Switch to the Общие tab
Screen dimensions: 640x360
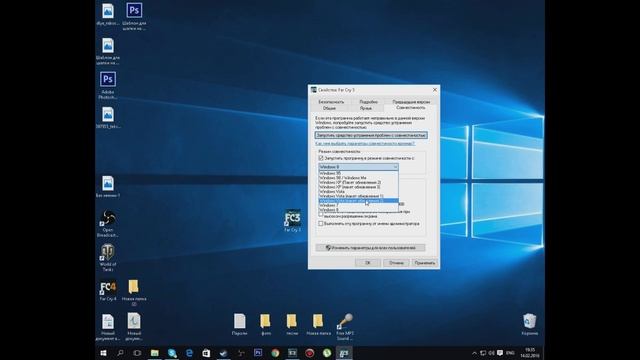click(329, 108)
